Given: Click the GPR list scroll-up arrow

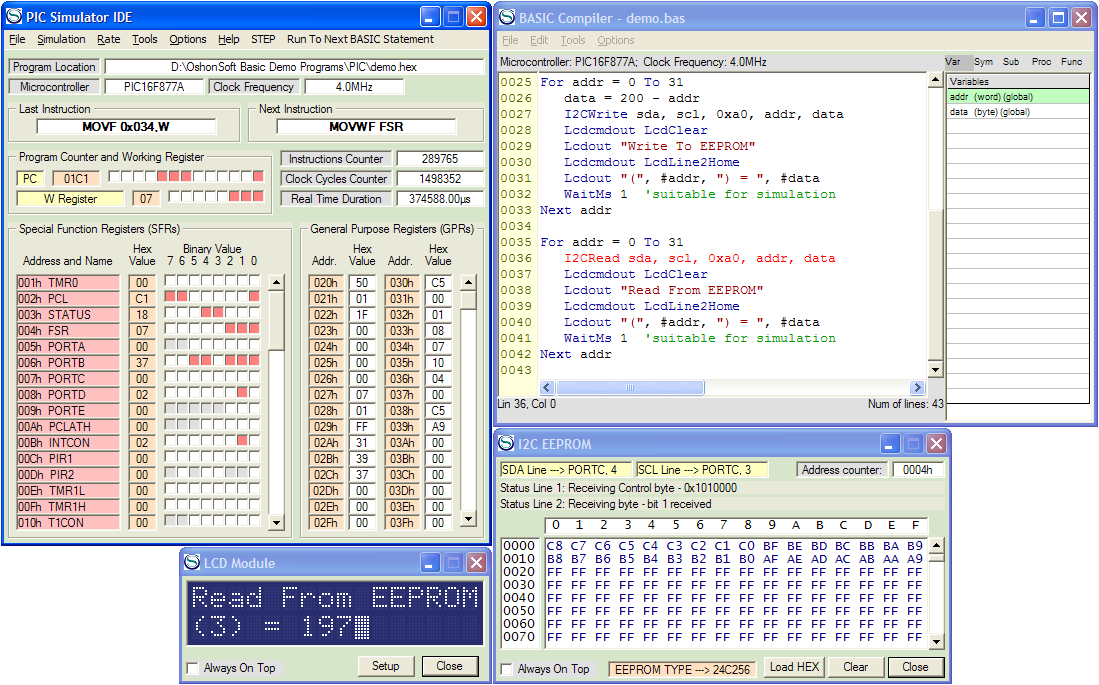Looking at the screenshot, I should (x=468, y=283).
